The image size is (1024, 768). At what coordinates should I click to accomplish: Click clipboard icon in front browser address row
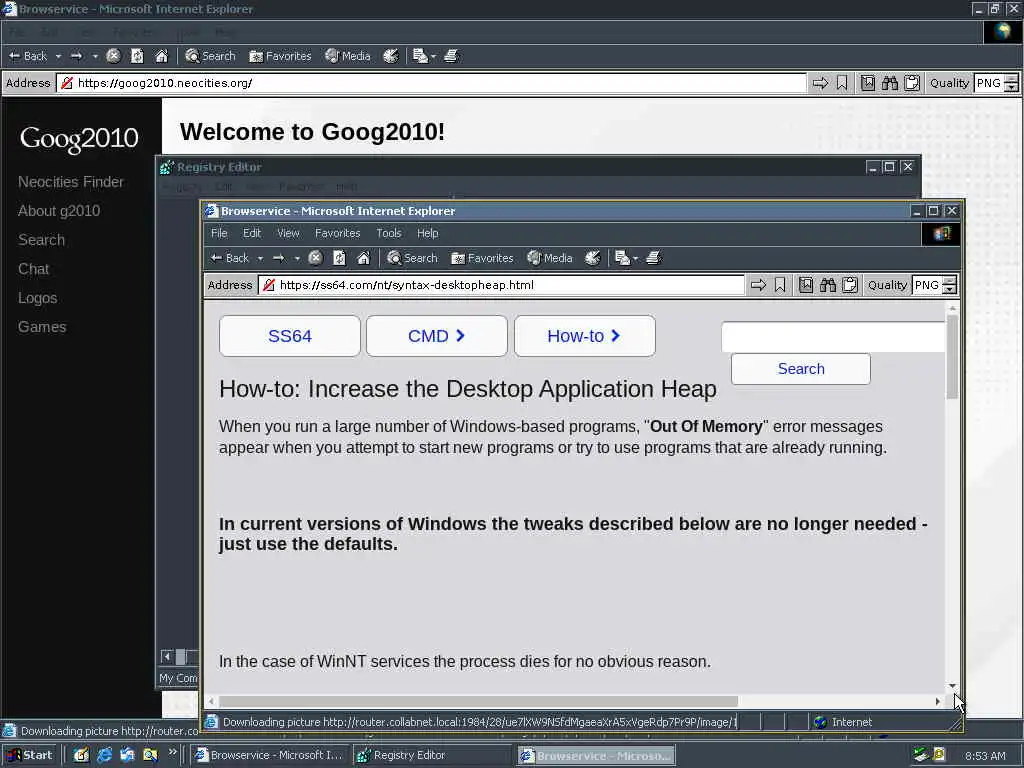[850, 285]
